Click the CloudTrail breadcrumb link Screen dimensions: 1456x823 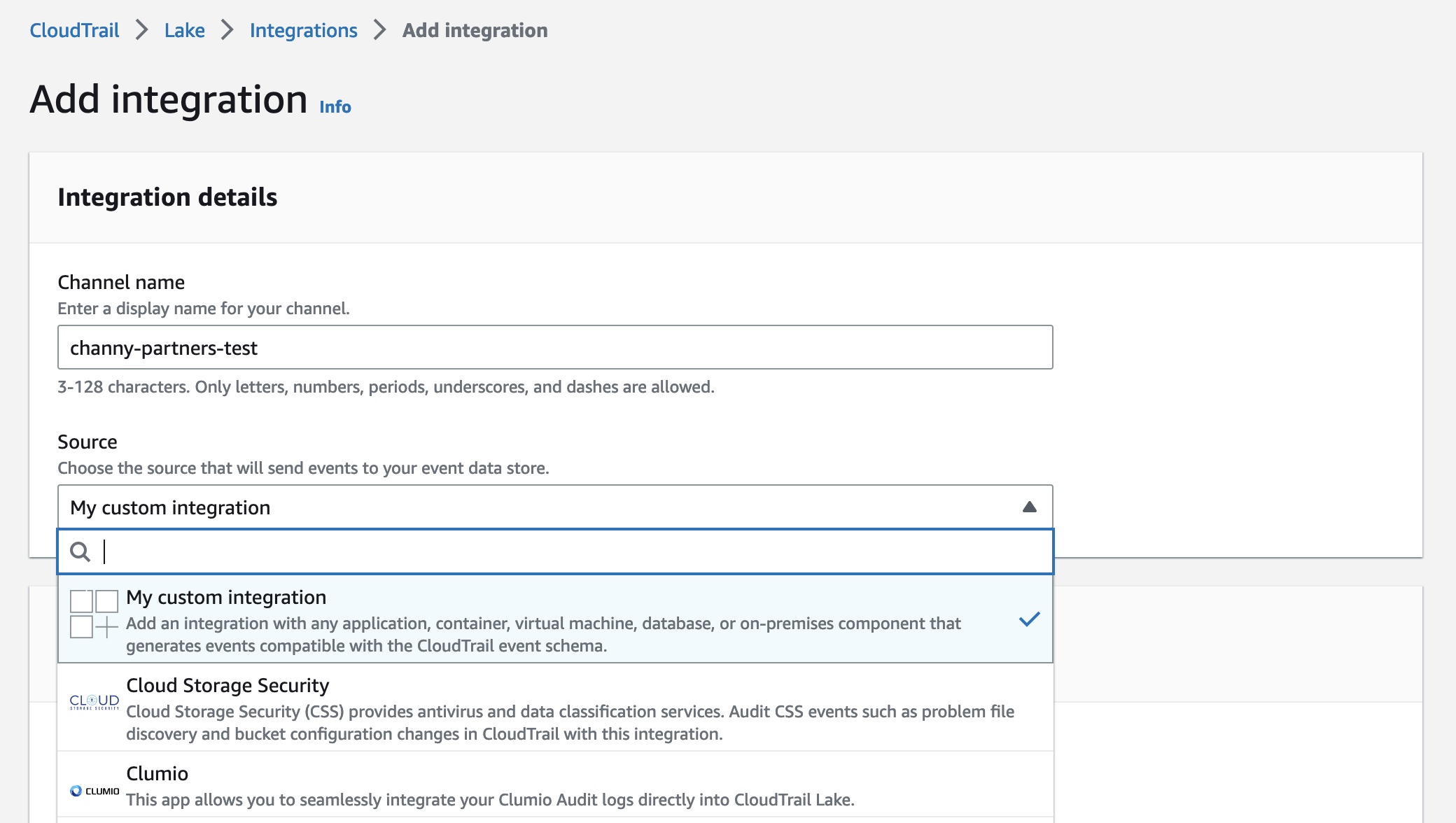point(74,30)
